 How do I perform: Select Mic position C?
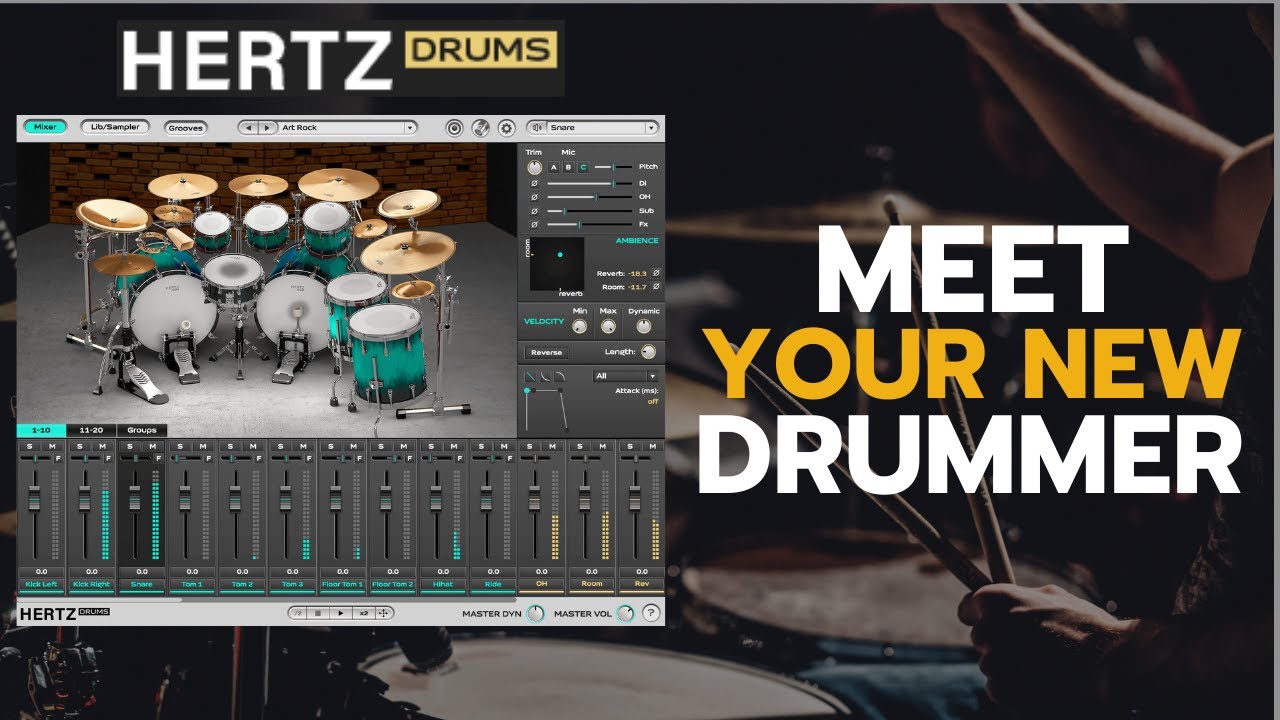pos(583,167)
